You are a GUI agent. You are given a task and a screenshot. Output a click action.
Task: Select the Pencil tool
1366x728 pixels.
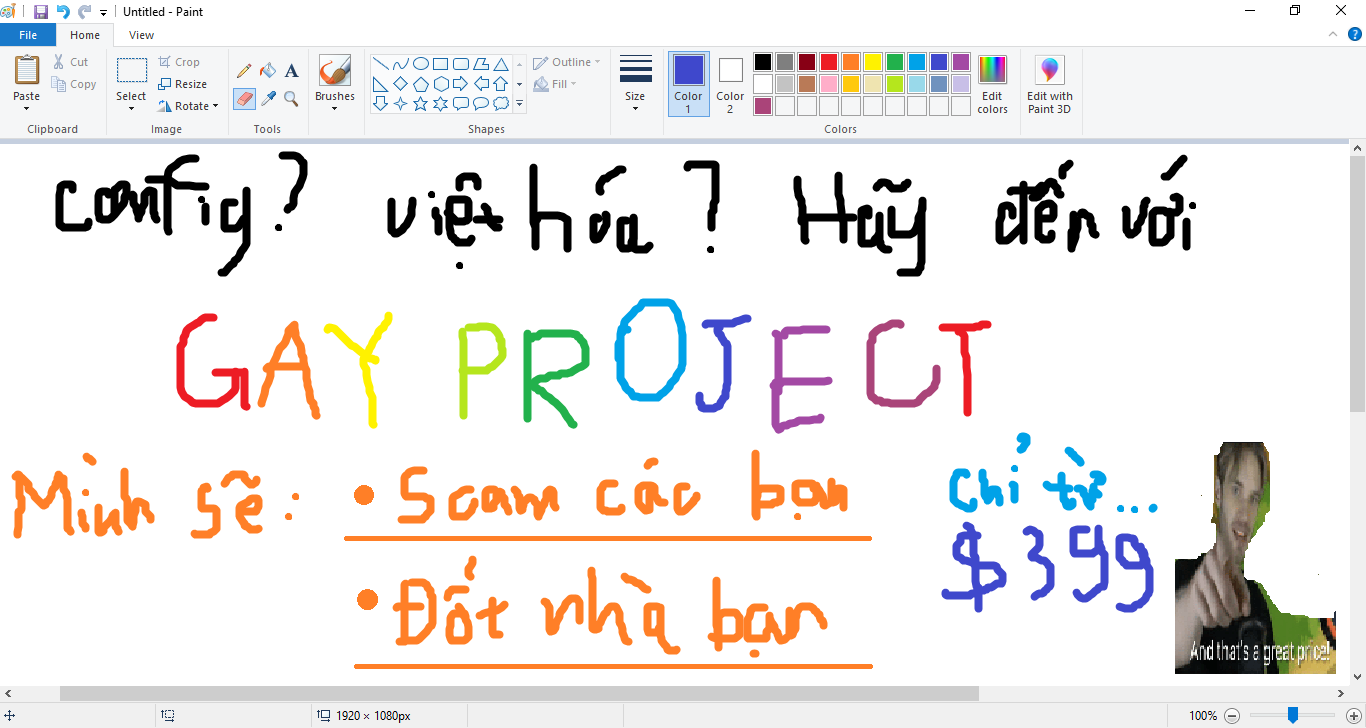244,71
